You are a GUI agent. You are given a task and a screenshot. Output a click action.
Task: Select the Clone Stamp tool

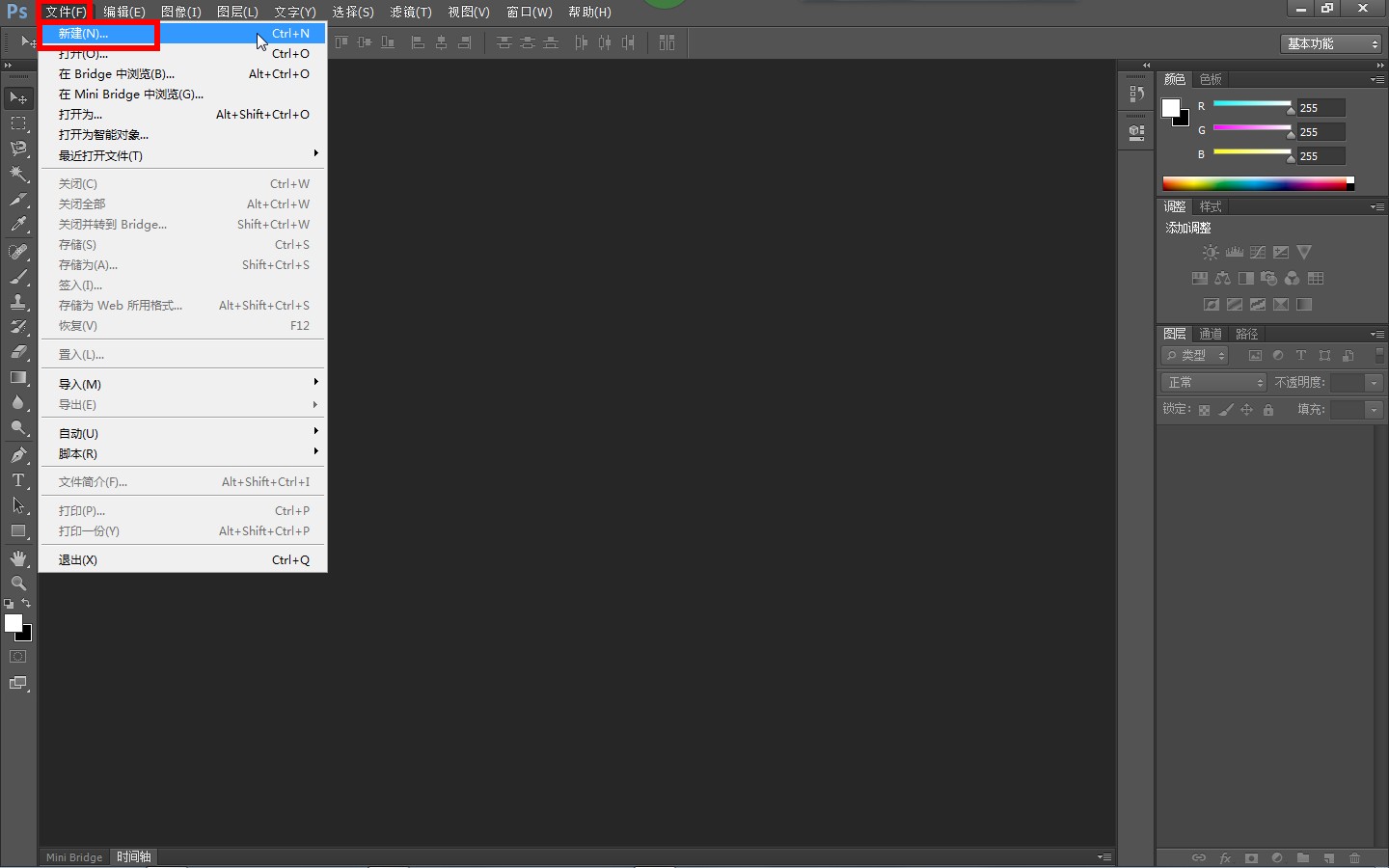(18, 302)
